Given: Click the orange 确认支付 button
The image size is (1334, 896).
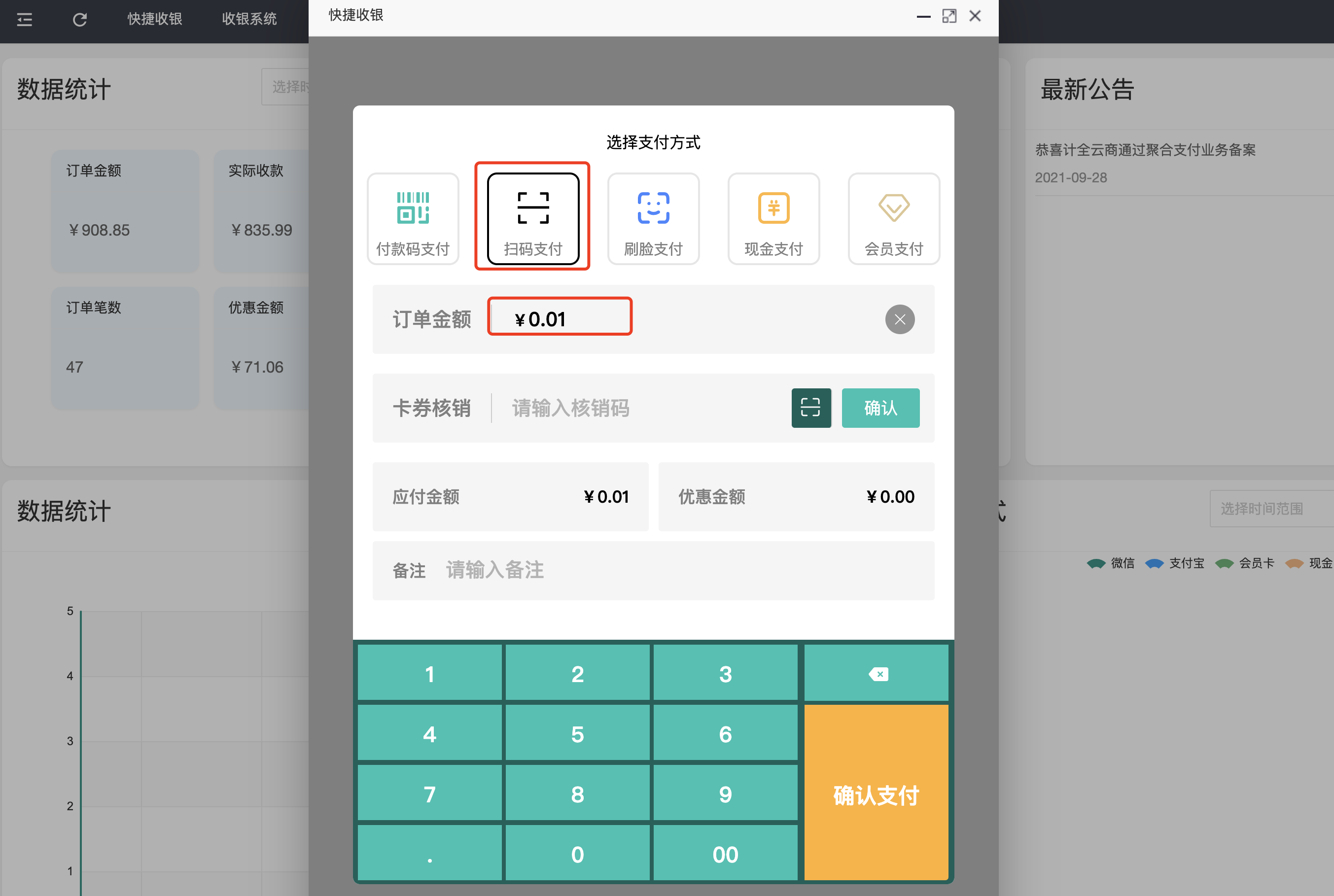Looking at the screenshot, I should point(876,793).
